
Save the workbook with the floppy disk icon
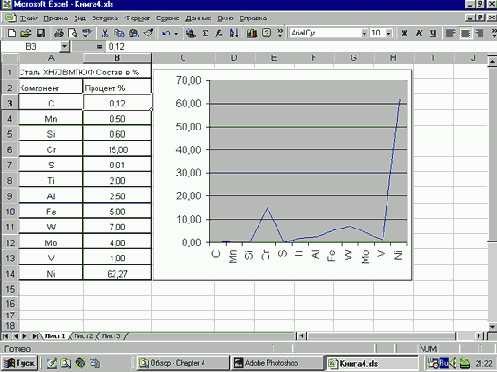pos(41,33)
